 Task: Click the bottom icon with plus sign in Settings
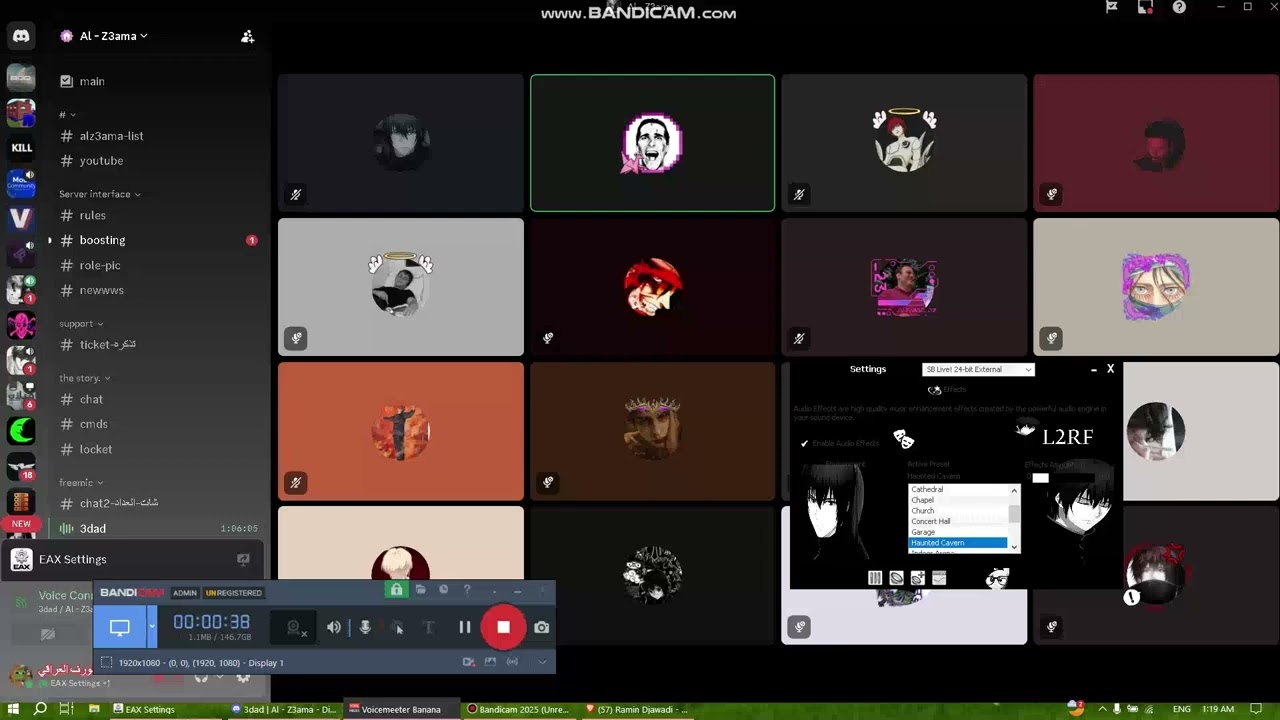pos(917,578)
